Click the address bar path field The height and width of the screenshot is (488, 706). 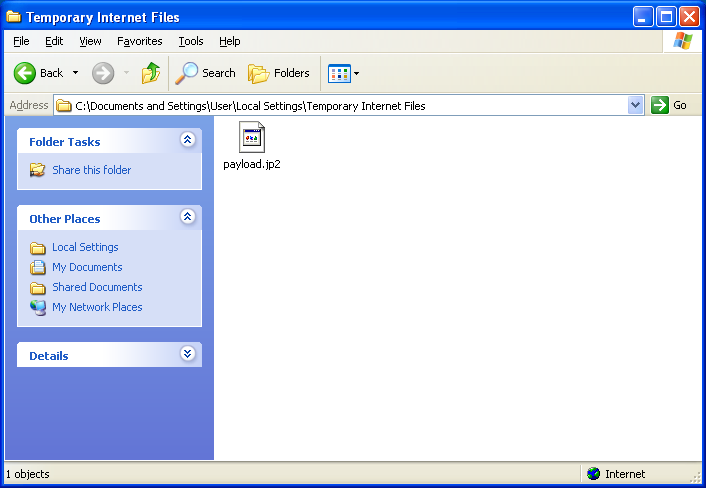[340, 105]
